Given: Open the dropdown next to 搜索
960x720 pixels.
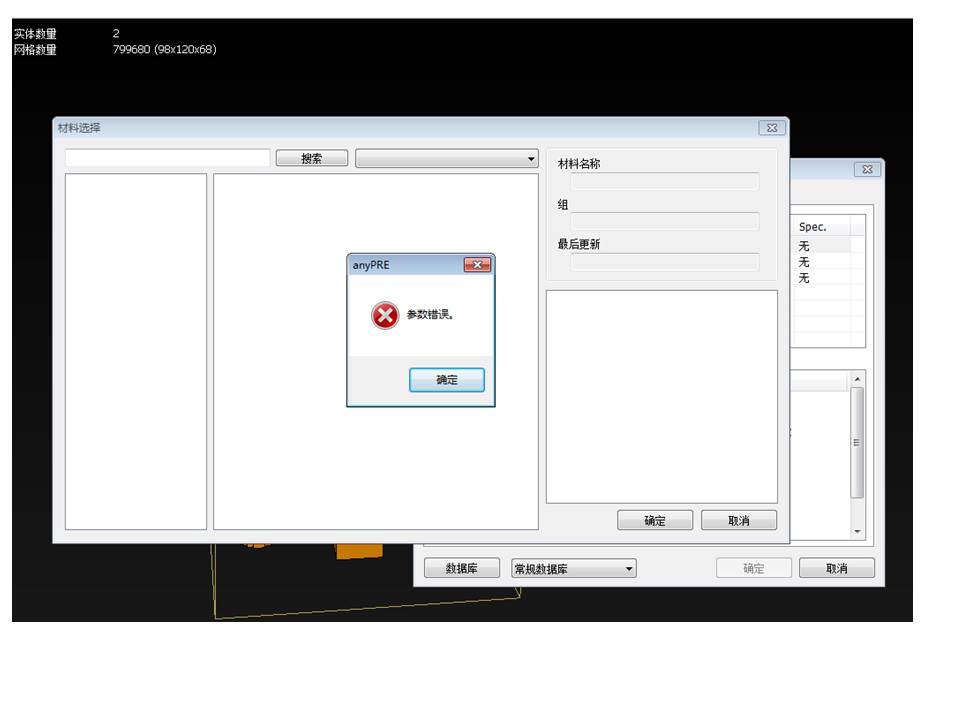Looking at the screenshot, I should click(447, 159).
